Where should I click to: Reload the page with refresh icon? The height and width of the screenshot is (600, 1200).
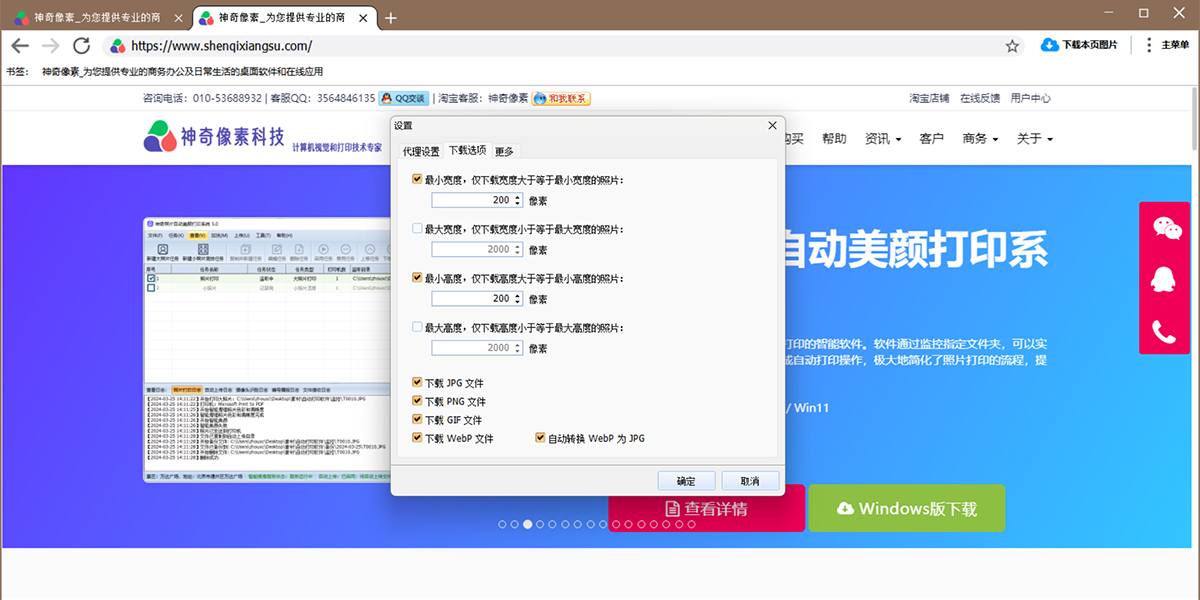82,46
